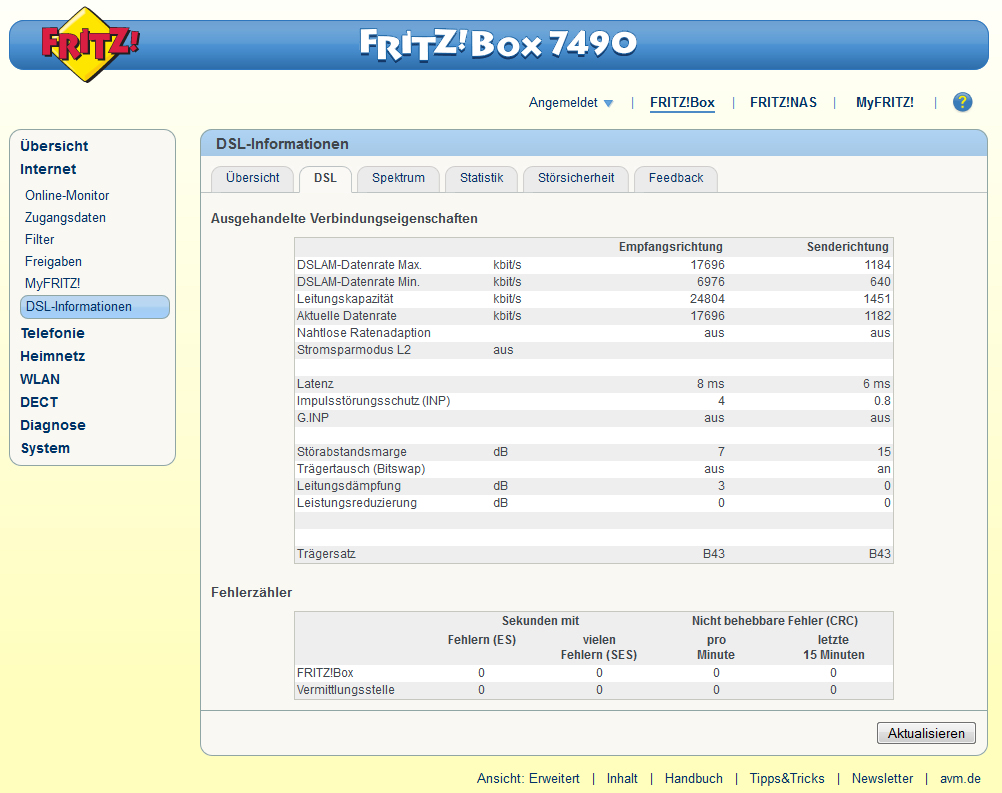Open the WLAN menu
1002x793 pixels.
tap(40, 379)
